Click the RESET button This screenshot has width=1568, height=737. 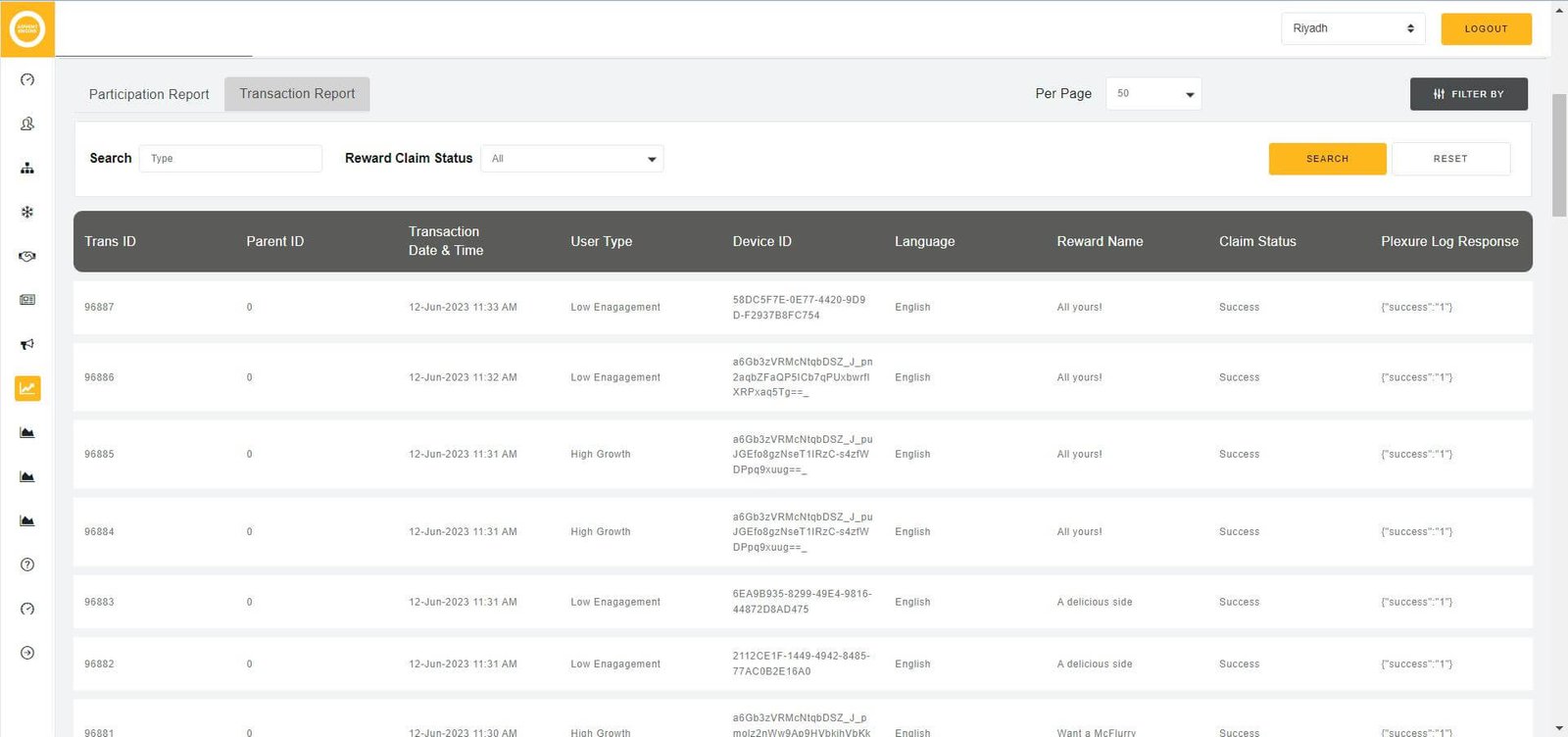(1450, 159)
